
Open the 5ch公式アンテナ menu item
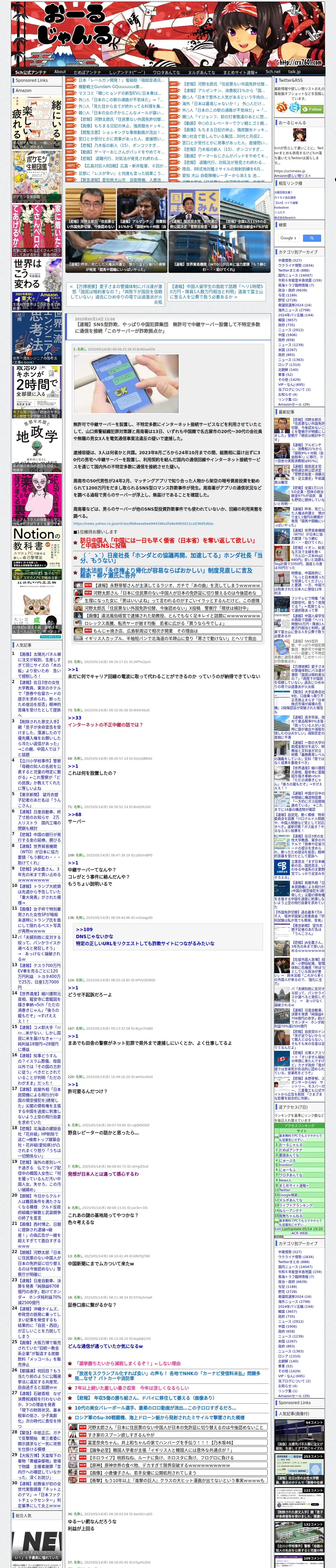[31, 72]
